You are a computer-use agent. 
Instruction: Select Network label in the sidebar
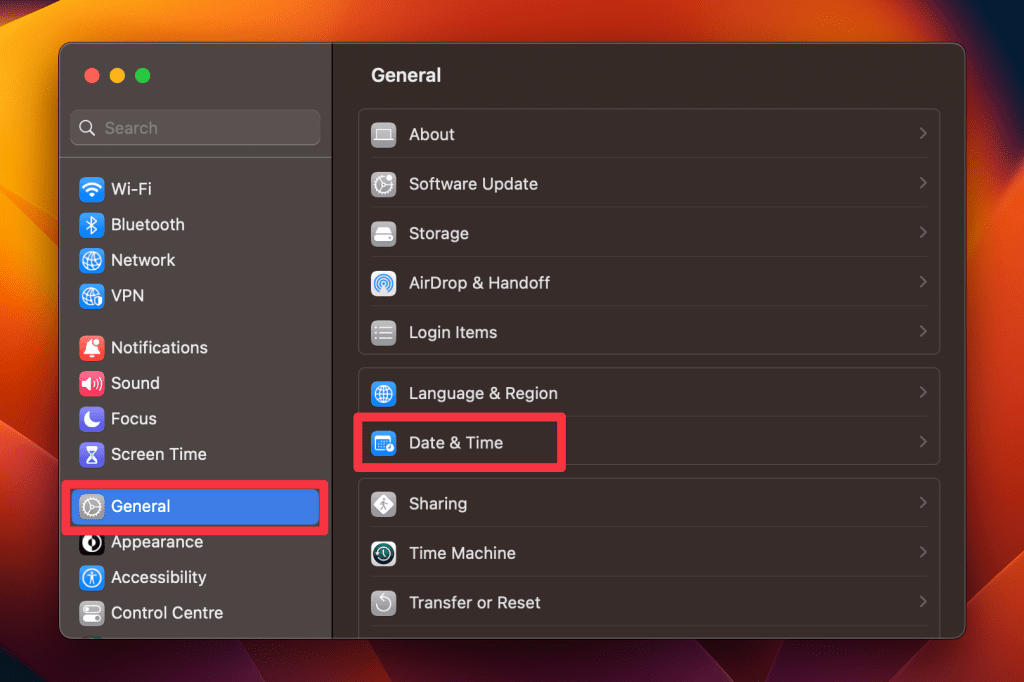(x=143, y=261)
